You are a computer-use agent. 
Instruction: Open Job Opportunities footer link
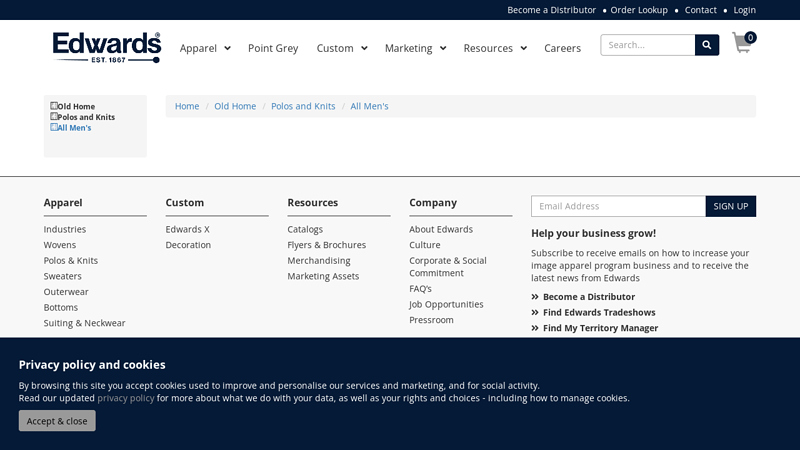446,304
